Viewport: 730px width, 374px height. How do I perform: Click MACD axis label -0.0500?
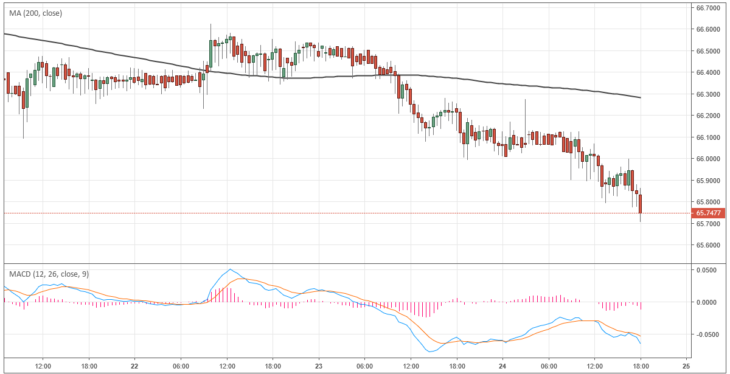click(x=708, y=334)
